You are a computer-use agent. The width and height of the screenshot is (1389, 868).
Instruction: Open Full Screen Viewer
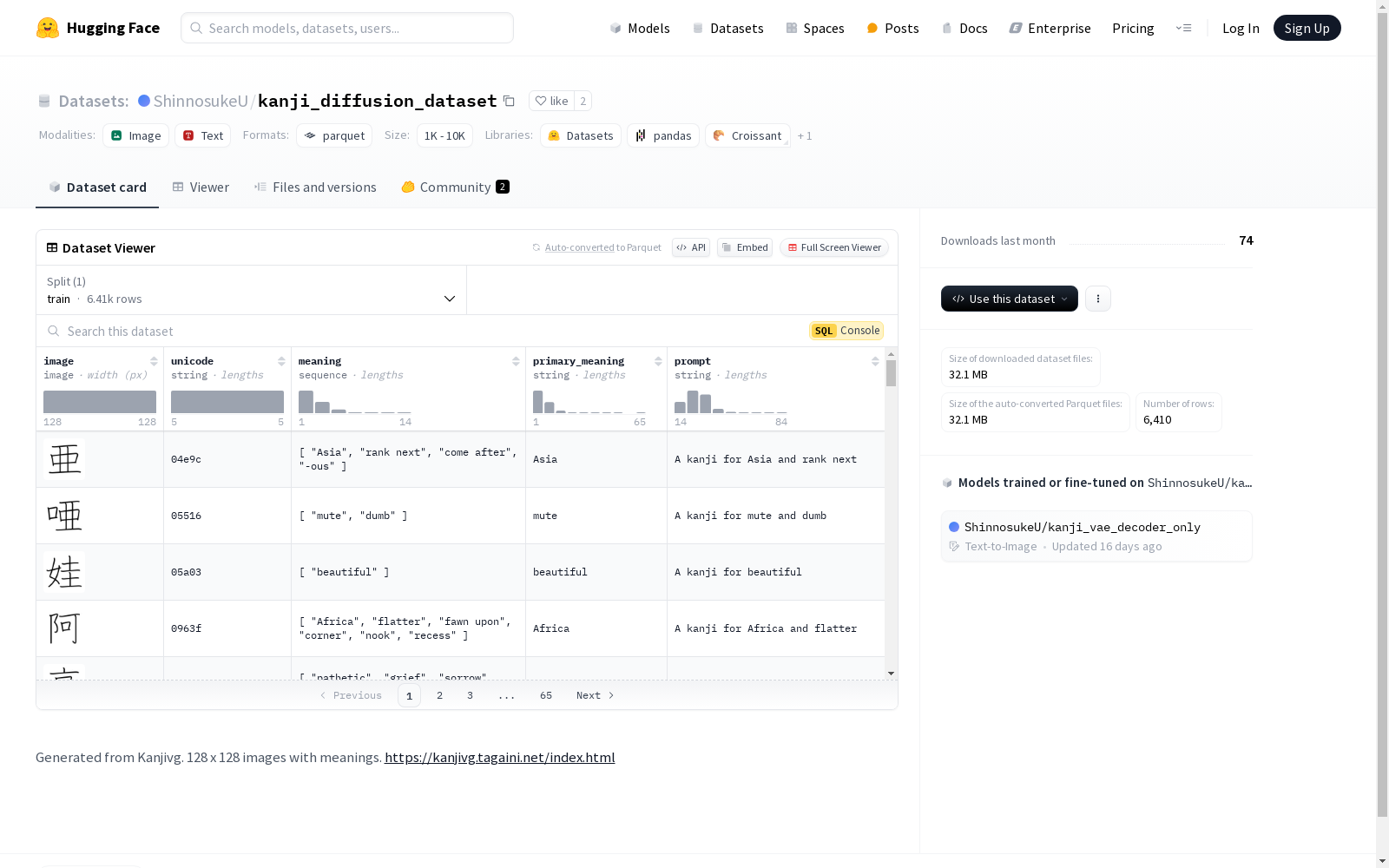(834, 247)
